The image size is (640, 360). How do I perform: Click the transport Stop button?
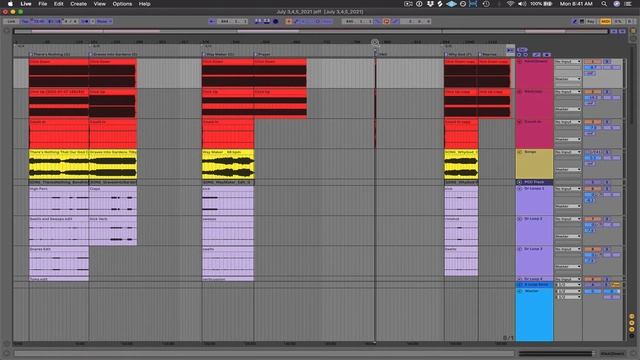(267, 21)
